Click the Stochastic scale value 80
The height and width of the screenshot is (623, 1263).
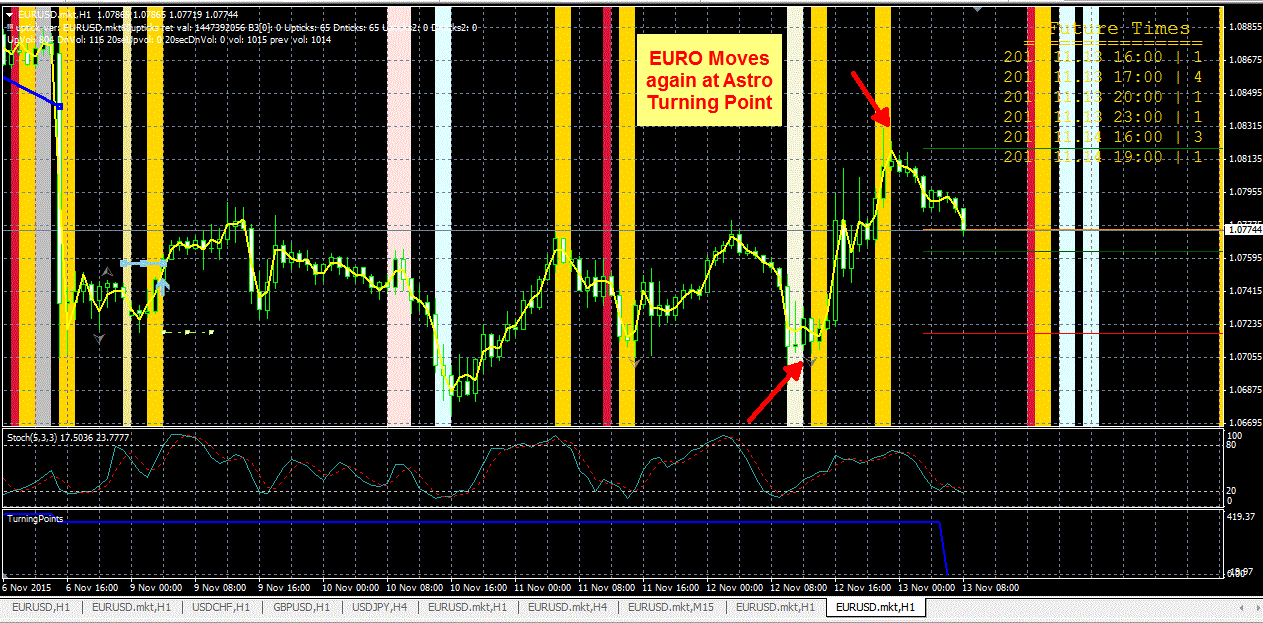(1232, 444)
